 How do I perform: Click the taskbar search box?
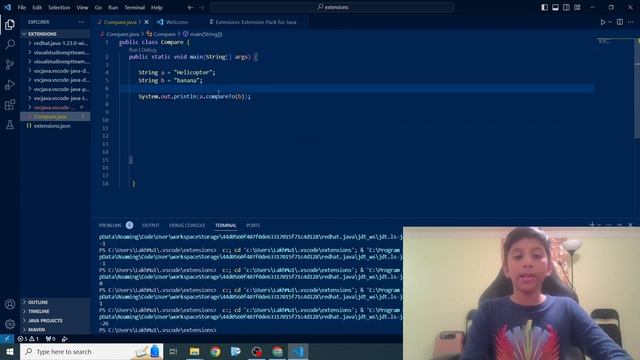click(x=91, y=351)
